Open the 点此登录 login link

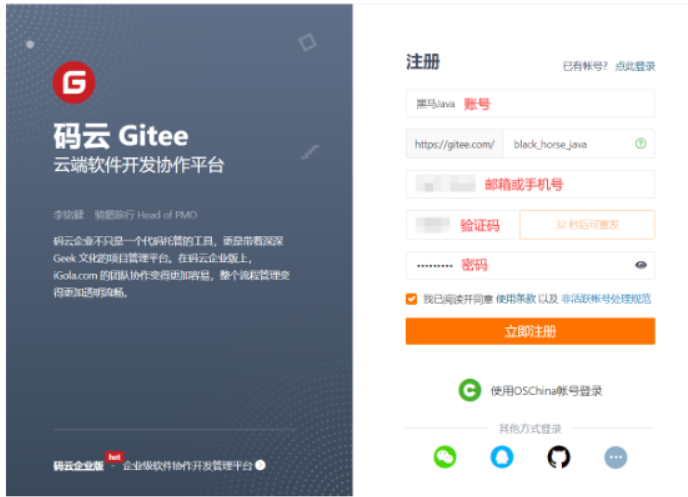point(635,66)
